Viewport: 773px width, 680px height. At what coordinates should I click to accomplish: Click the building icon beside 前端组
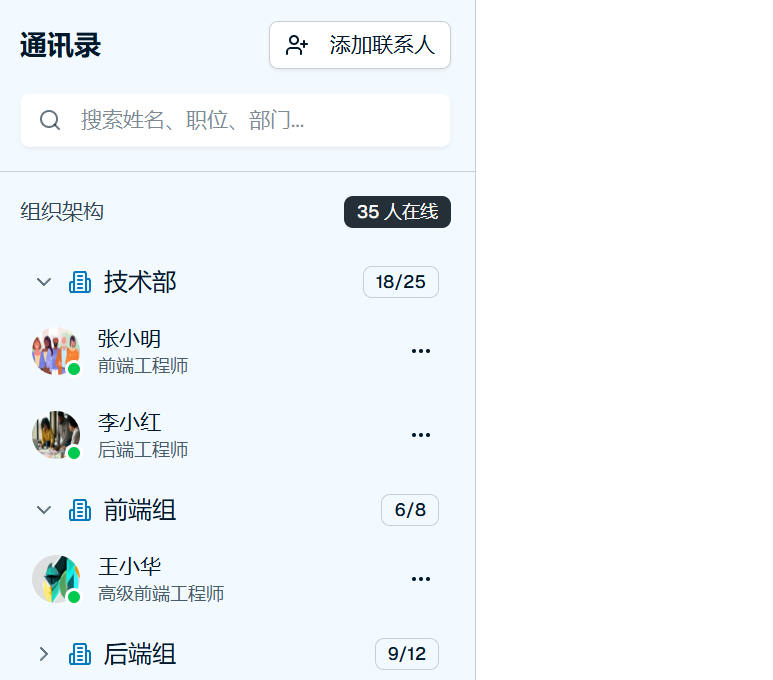click(80, 511)
